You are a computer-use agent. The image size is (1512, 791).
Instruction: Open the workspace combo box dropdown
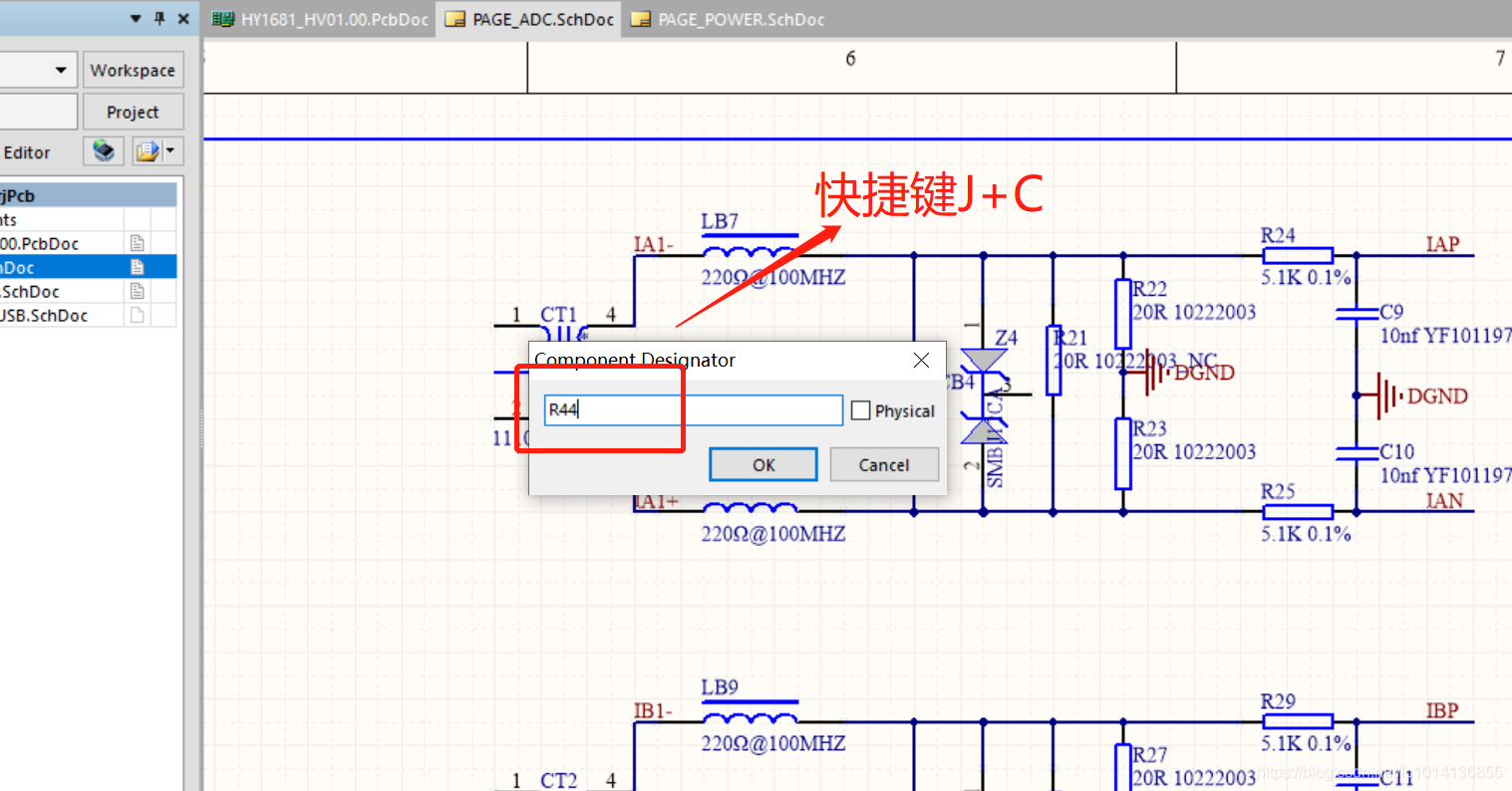(61, 70)
